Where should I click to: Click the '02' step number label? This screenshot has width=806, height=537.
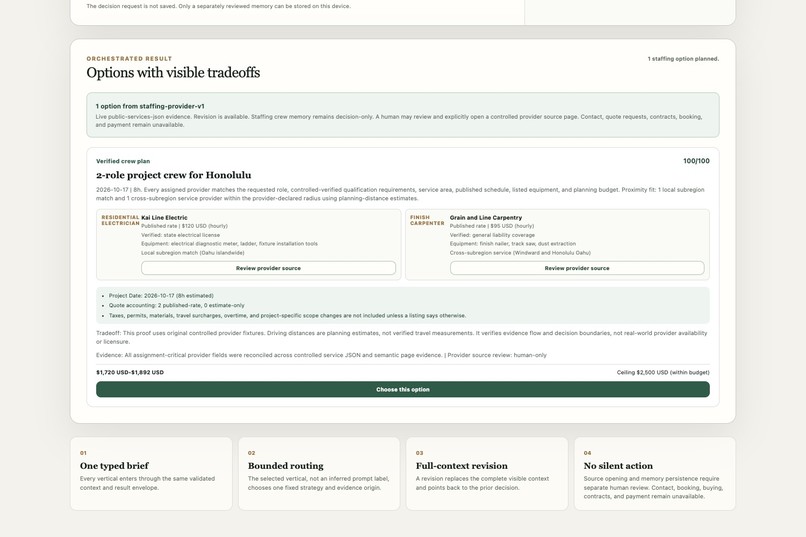click(251, 453)
